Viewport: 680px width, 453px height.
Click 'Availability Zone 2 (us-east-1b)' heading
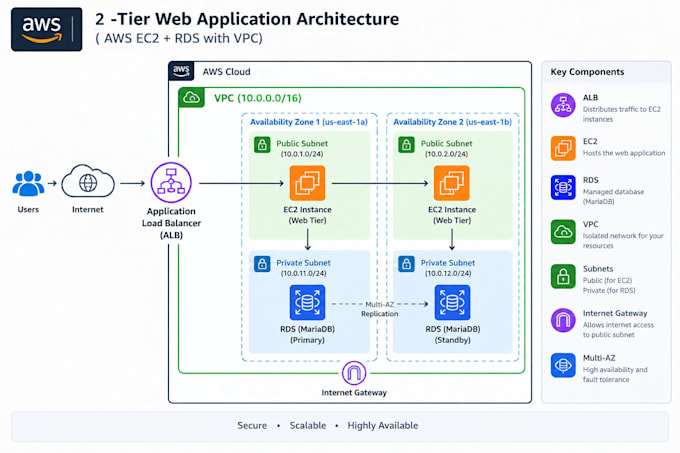click(452, 122)
